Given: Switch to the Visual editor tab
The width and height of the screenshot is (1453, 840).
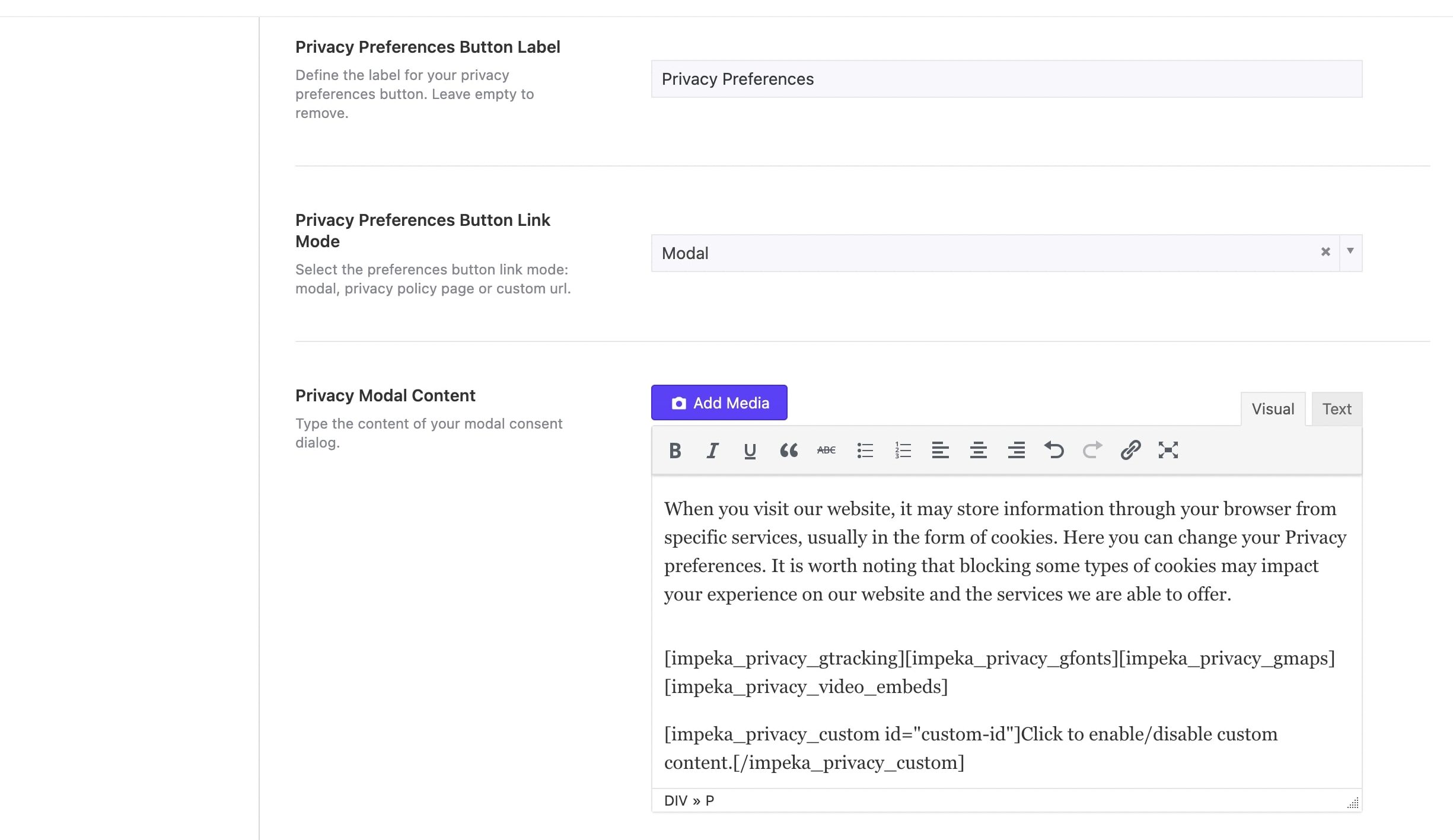Looking at the screenshot, I should pos(1273,409).
